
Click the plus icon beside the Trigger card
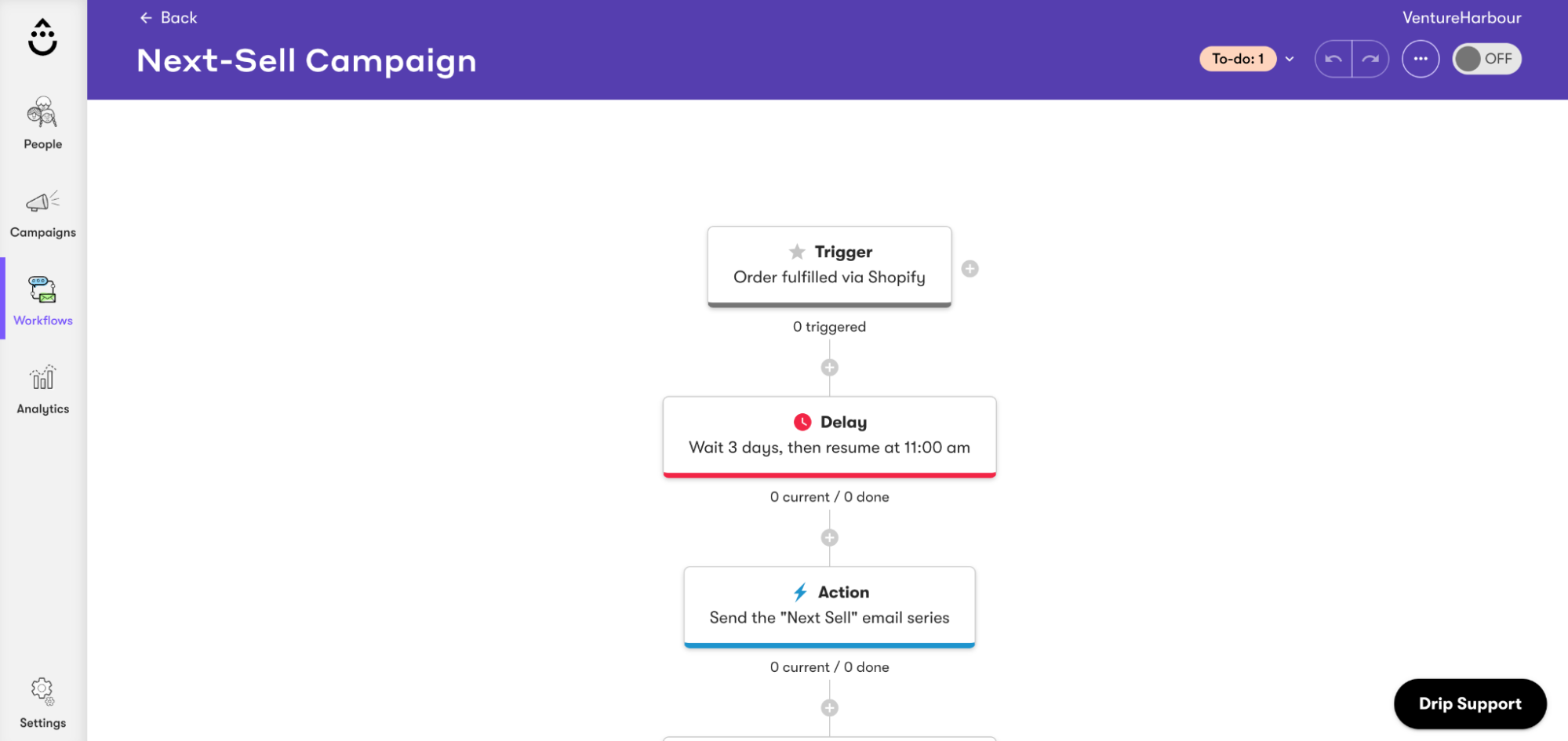pyautogui.click(x=970, y=268)
